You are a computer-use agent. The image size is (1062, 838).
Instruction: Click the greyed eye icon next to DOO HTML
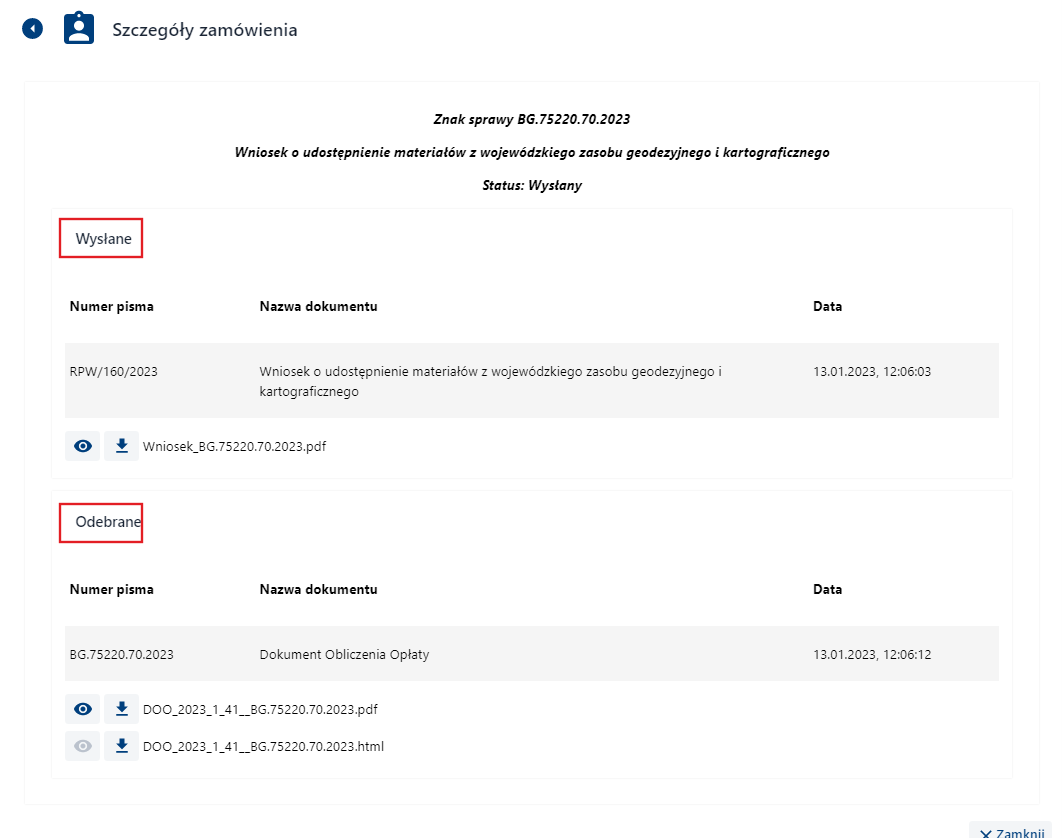pos(82,746)
